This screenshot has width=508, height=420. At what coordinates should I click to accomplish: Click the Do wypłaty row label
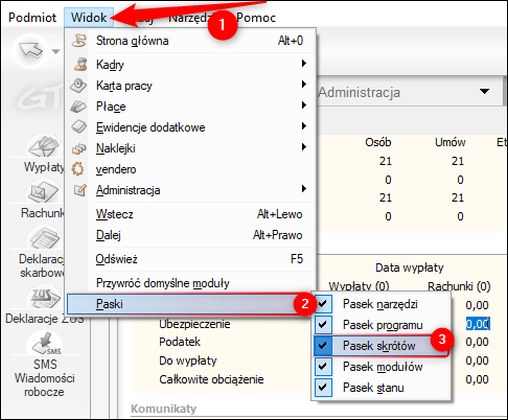click(x=188, y=360)
